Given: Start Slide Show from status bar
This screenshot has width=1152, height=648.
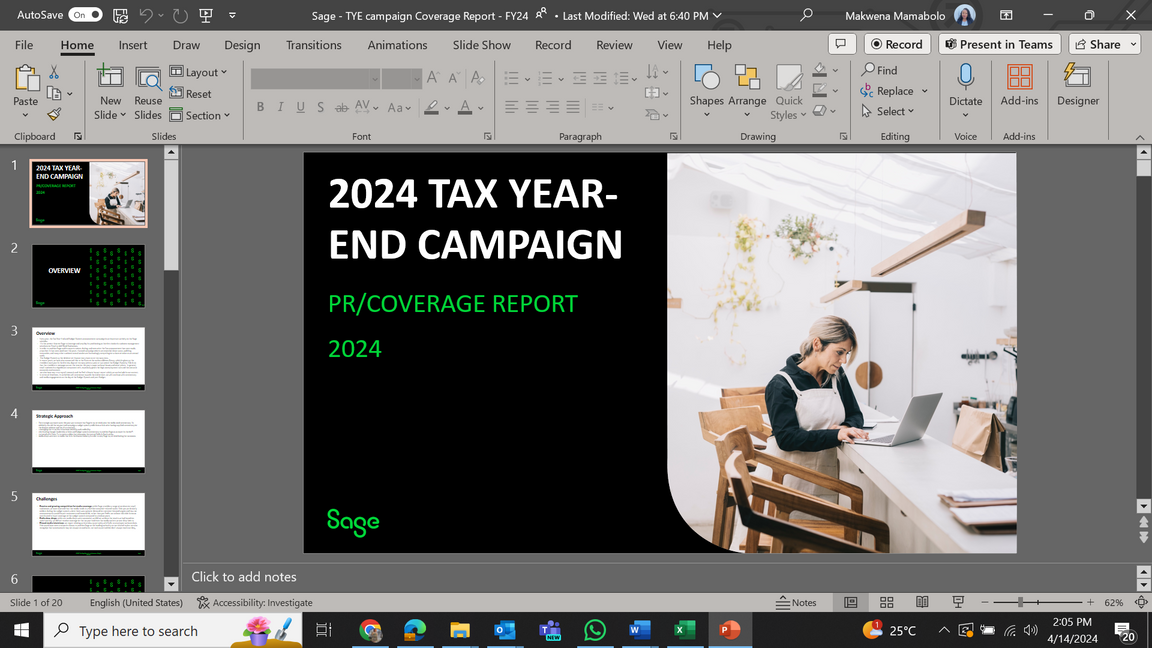Looking at the screenshot, I should coord(958,602).
